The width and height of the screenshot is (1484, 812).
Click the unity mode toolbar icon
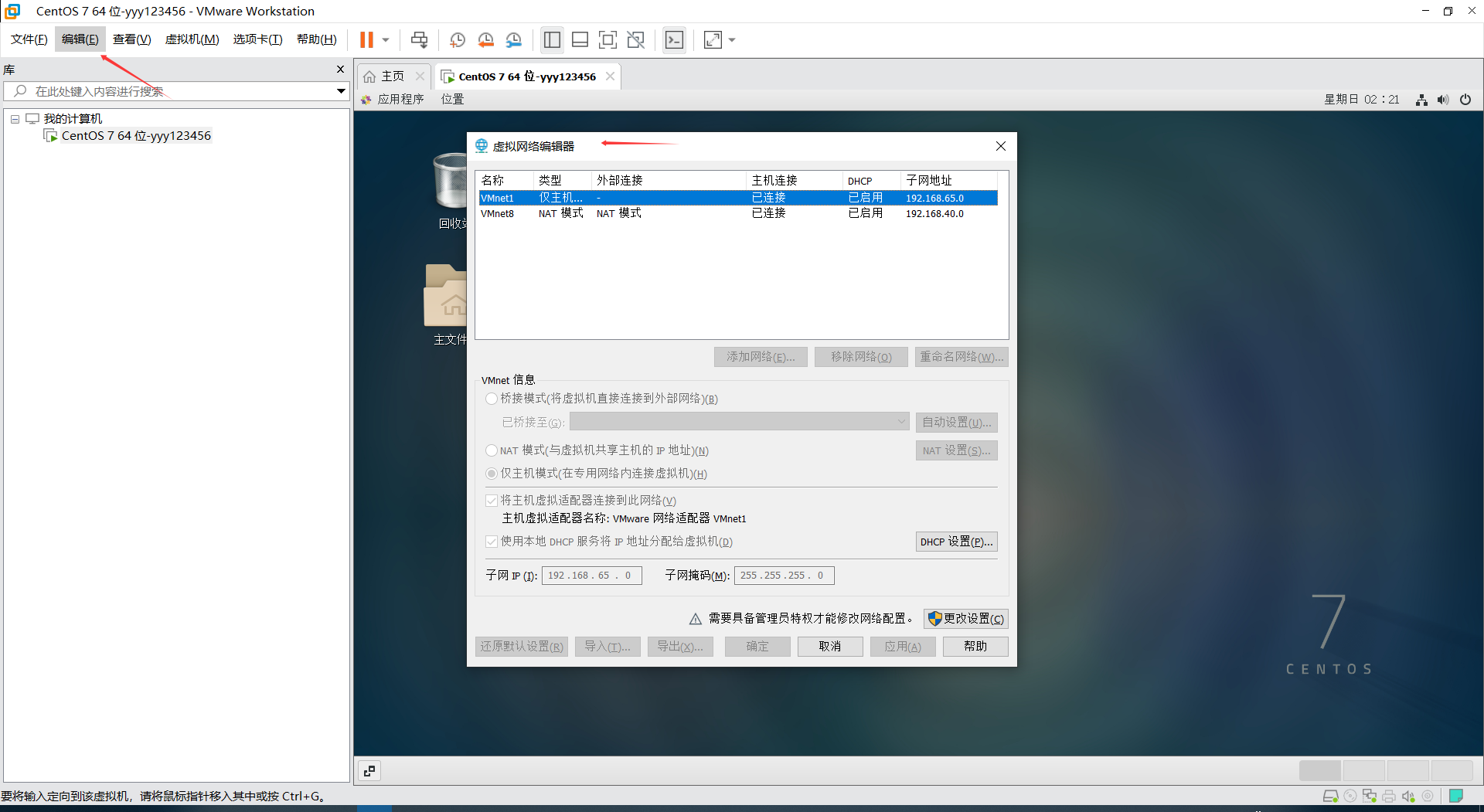click(x=636, y=39)
